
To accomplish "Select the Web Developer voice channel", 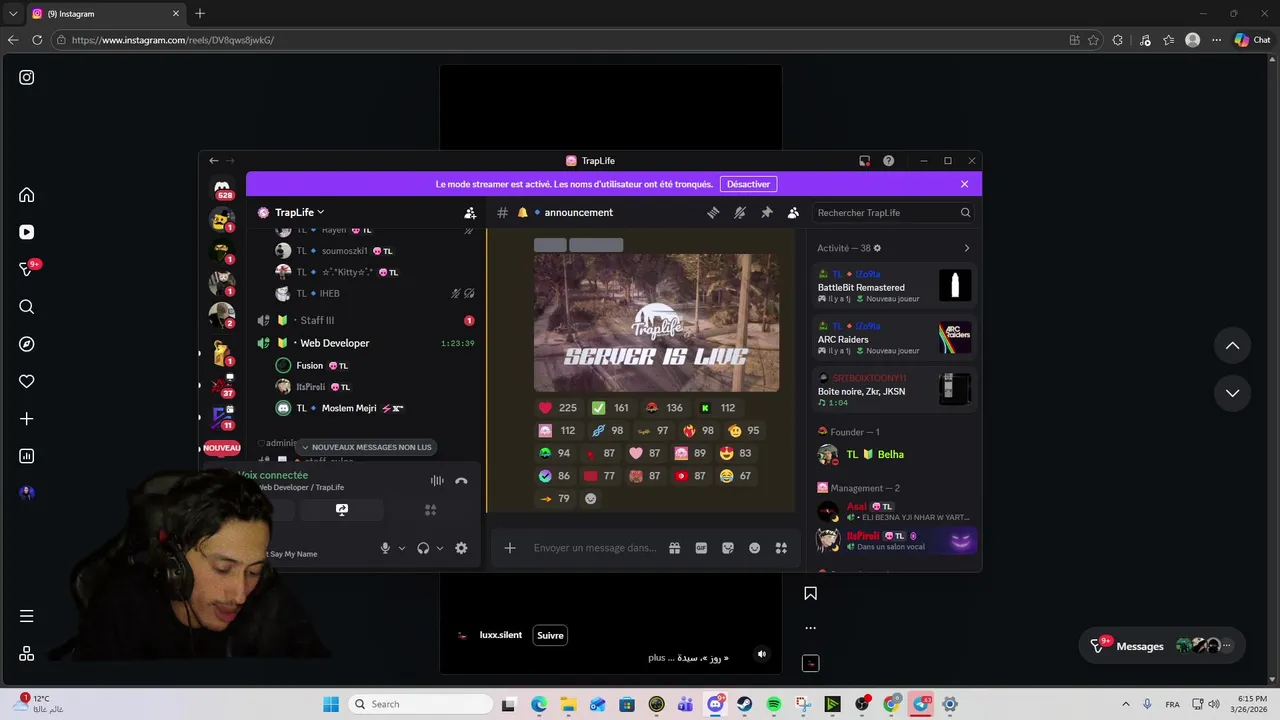I will (365, 343).
